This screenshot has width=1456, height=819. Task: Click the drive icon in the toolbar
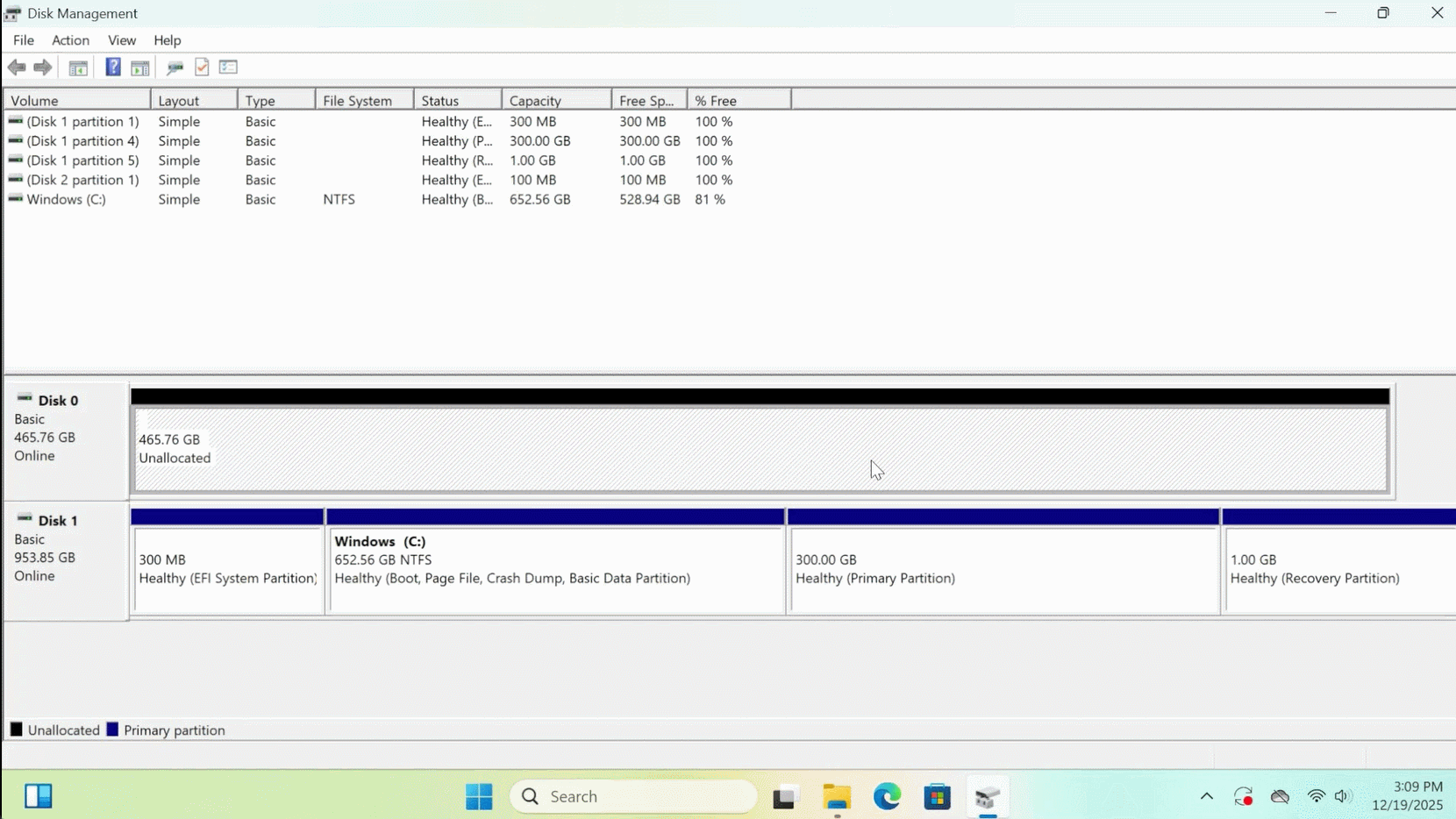click(x=175, y=68)
